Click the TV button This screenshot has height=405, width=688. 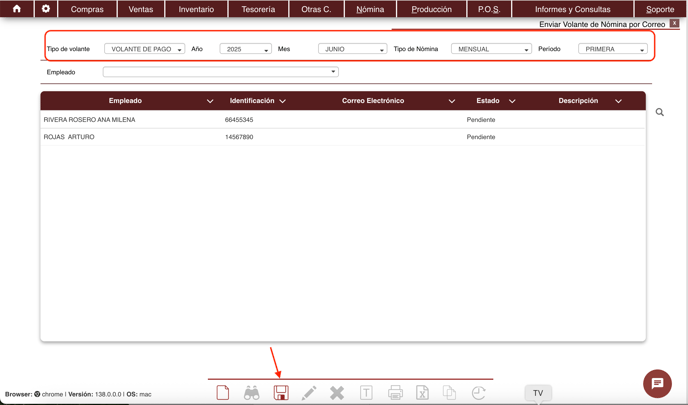pos(538,393)
